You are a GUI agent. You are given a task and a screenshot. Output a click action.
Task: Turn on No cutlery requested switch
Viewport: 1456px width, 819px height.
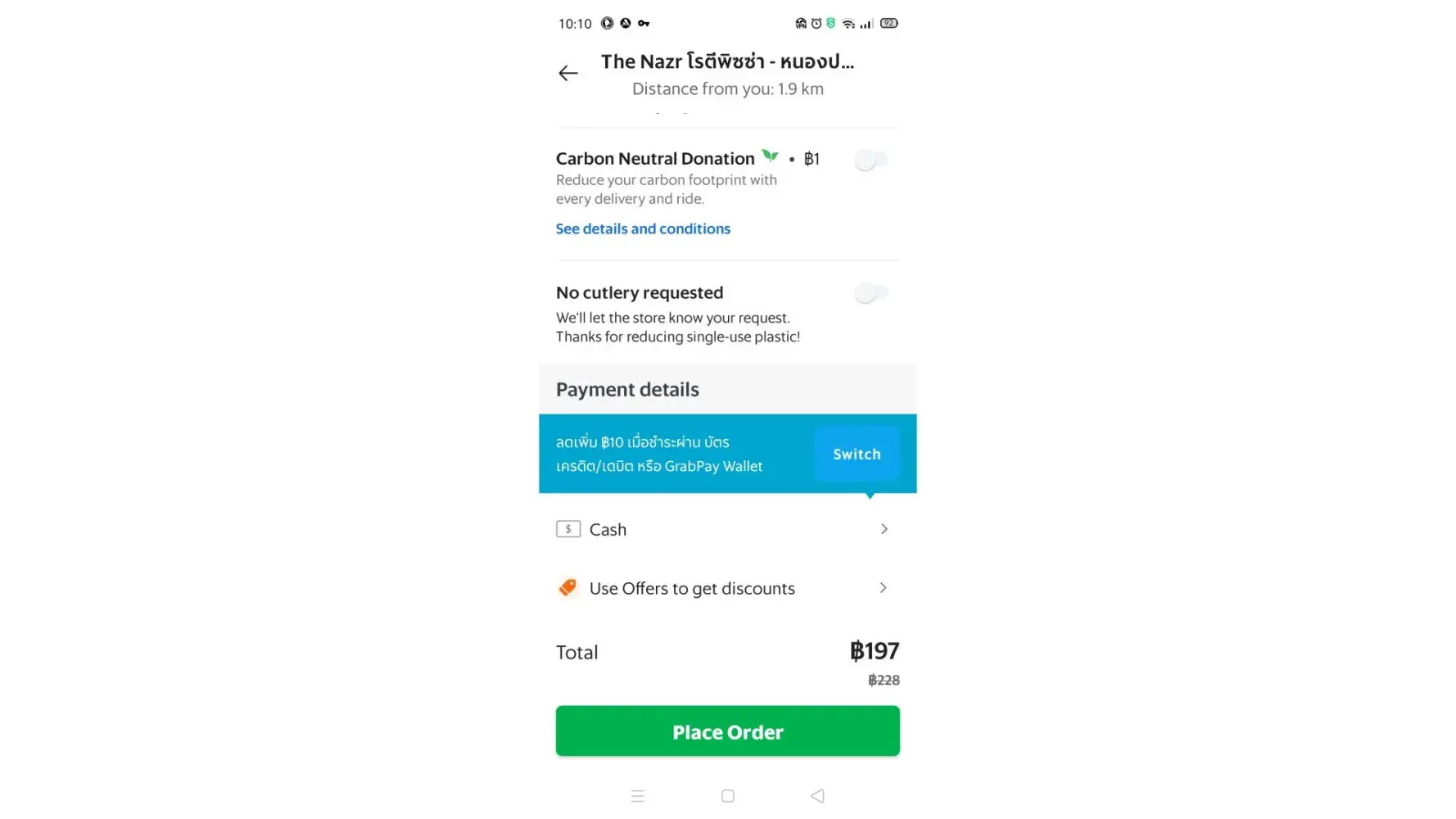870,292
